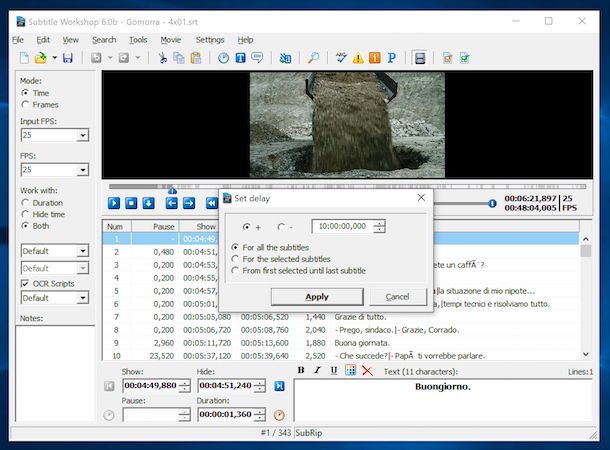The image size is (610, 450).
Task: Expand the arrow beside the open folder icon
Action: tap(54, 58)
